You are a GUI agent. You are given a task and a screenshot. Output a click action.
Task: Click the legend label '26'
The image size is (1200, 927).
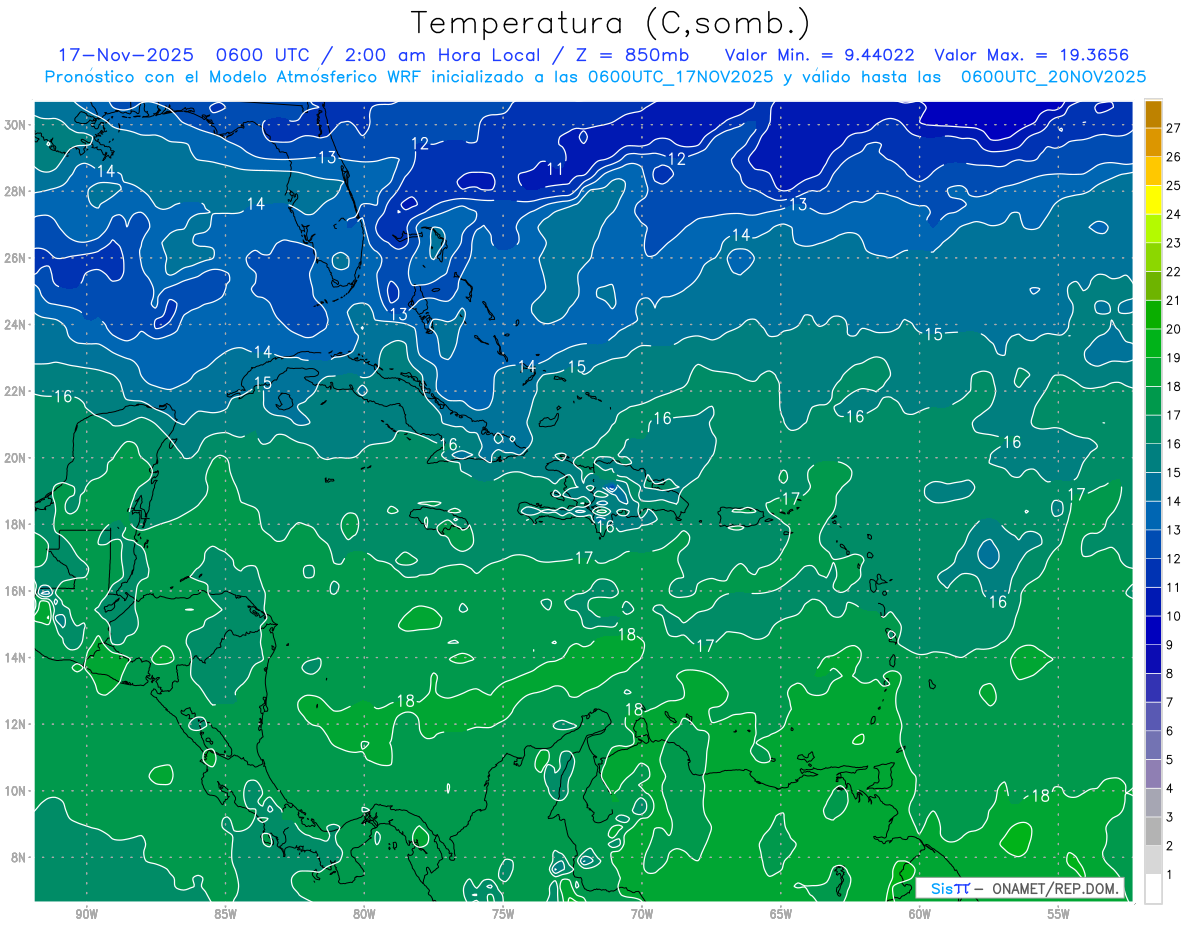[1174, 157]
